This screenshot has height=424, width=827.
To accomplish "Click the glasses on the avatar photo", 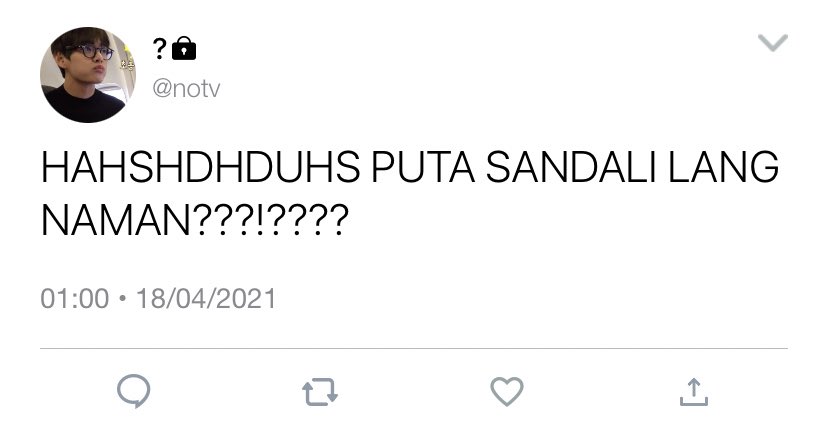I will [93, 51].
